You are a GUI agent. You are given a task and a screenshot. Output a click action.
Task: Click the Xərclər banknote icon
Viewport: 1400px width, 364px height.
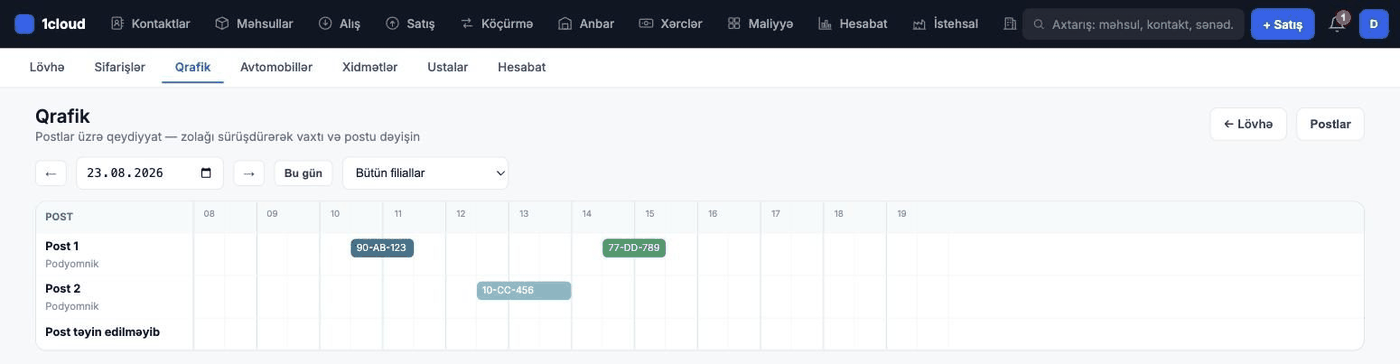pyautogui.click(x=646, y=23)
